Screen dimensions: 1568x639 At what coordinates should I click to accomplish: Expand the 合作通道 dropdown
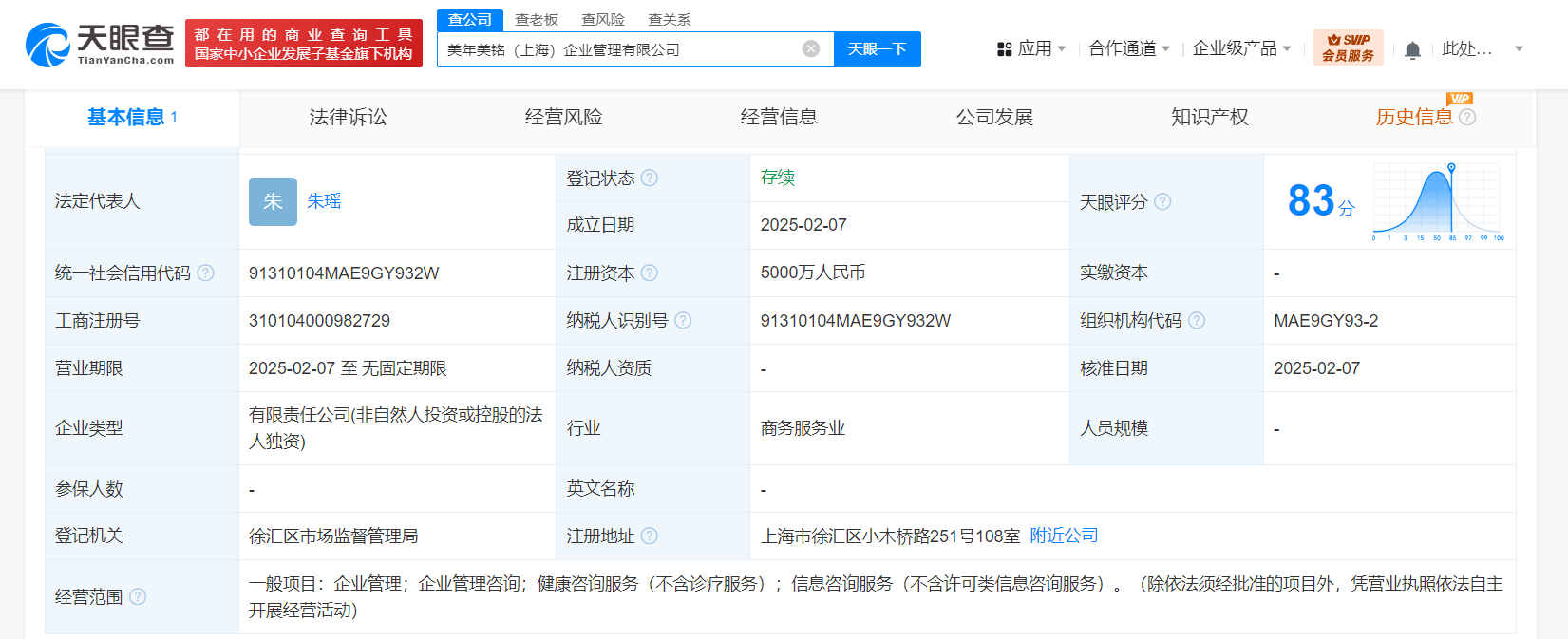pos(1129,48)
